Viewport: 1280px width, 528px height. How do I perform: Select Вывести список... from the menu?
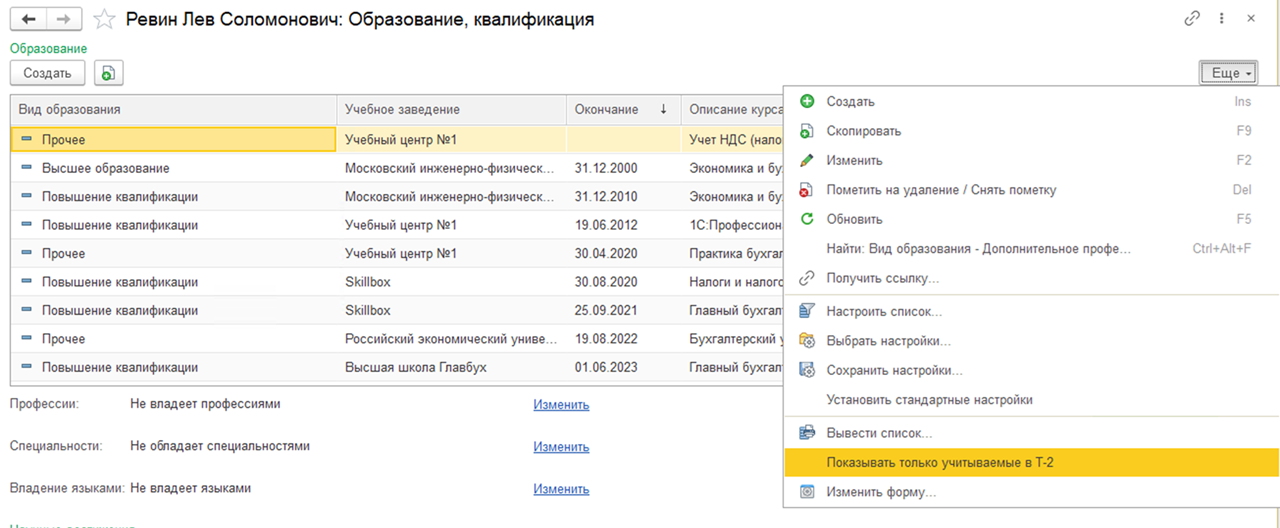click(x=879, y=433)
